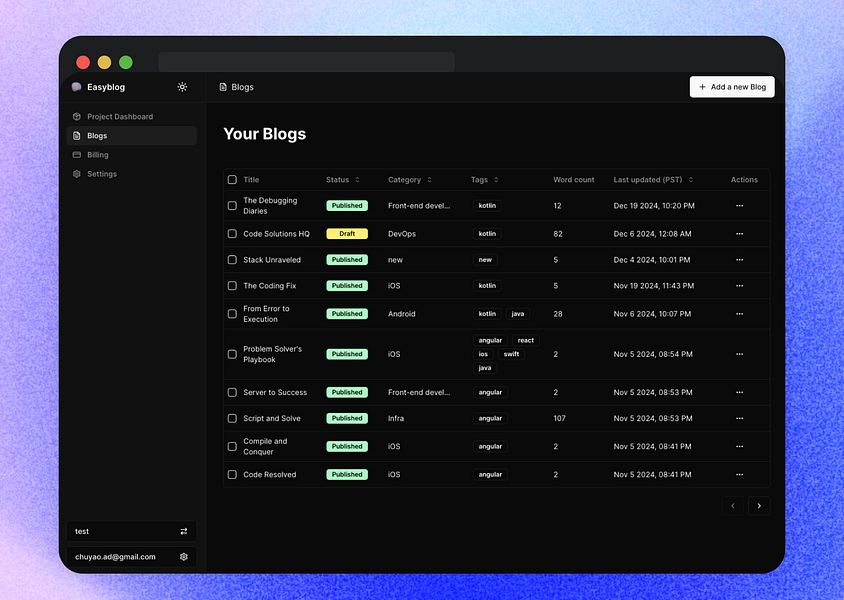The image size is (844, 600).
Task: Click the Word count column header
Action: coord(574,180)
